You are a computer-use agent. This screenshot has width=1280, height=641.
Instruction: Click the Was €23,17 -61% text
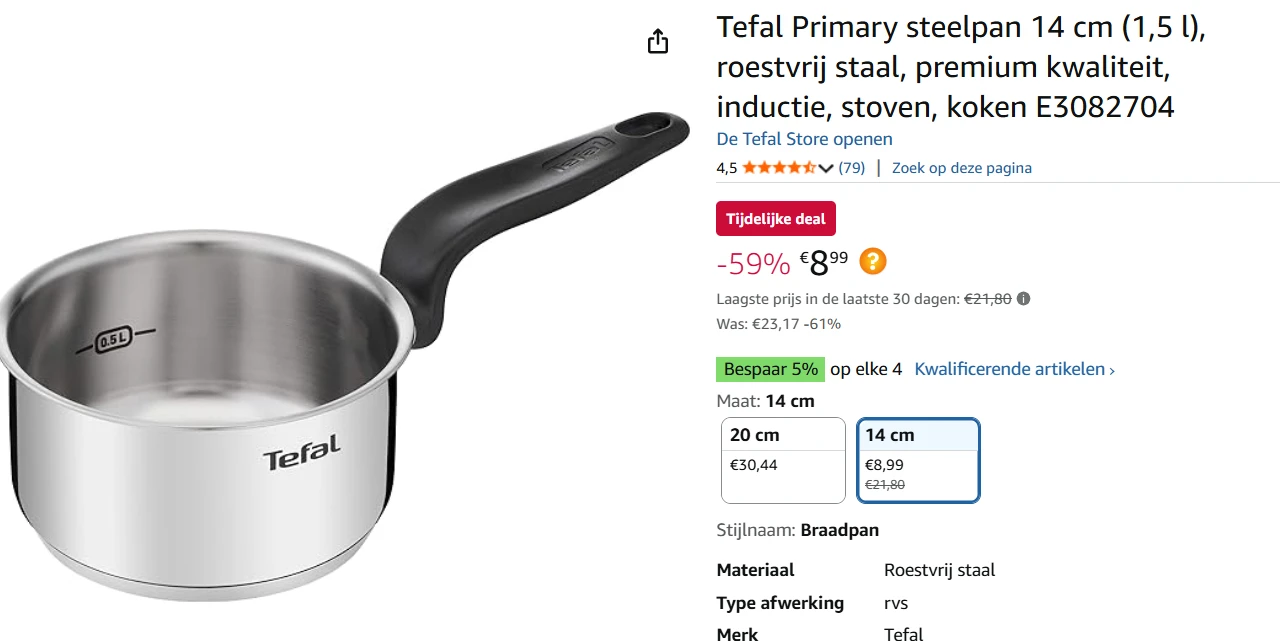pyautogui.click(x=778, y=323)
